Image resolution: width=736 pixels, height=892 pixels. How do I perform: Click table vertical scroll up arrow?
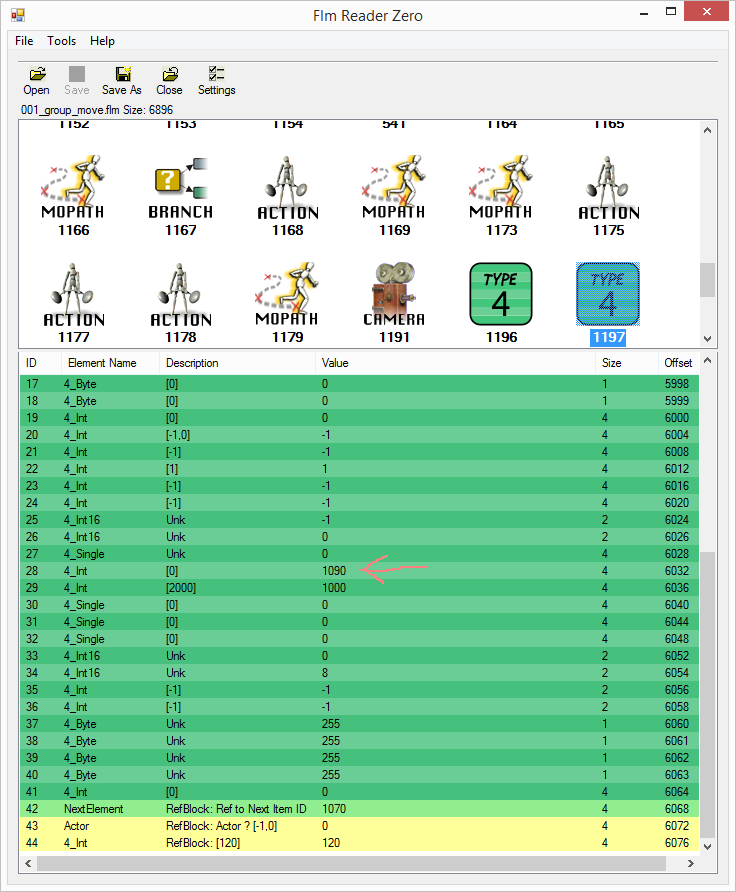(x=708, y=360)
